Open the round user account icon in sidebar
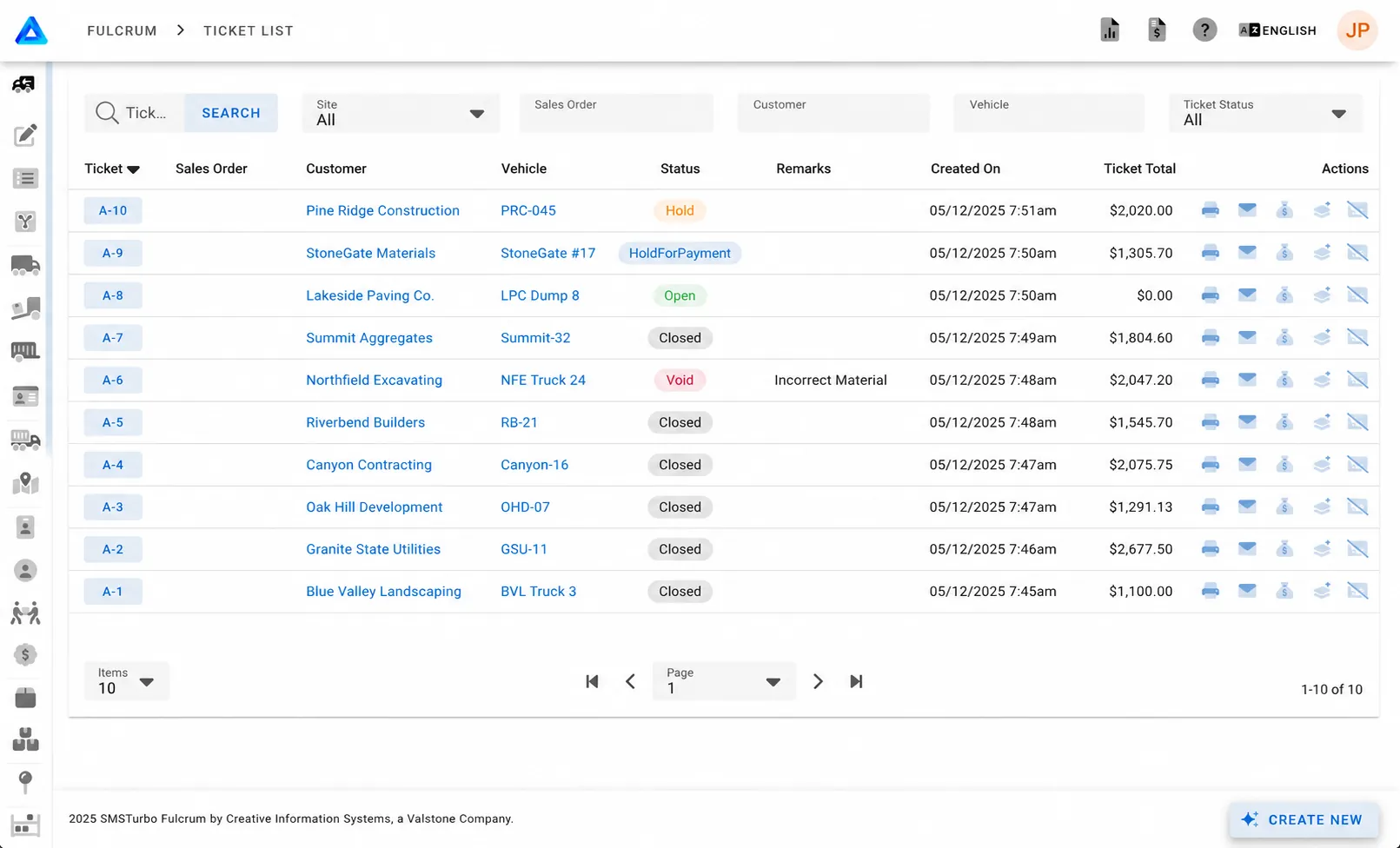This screenshot has width=1400, height=848. [x=25, y=571]
